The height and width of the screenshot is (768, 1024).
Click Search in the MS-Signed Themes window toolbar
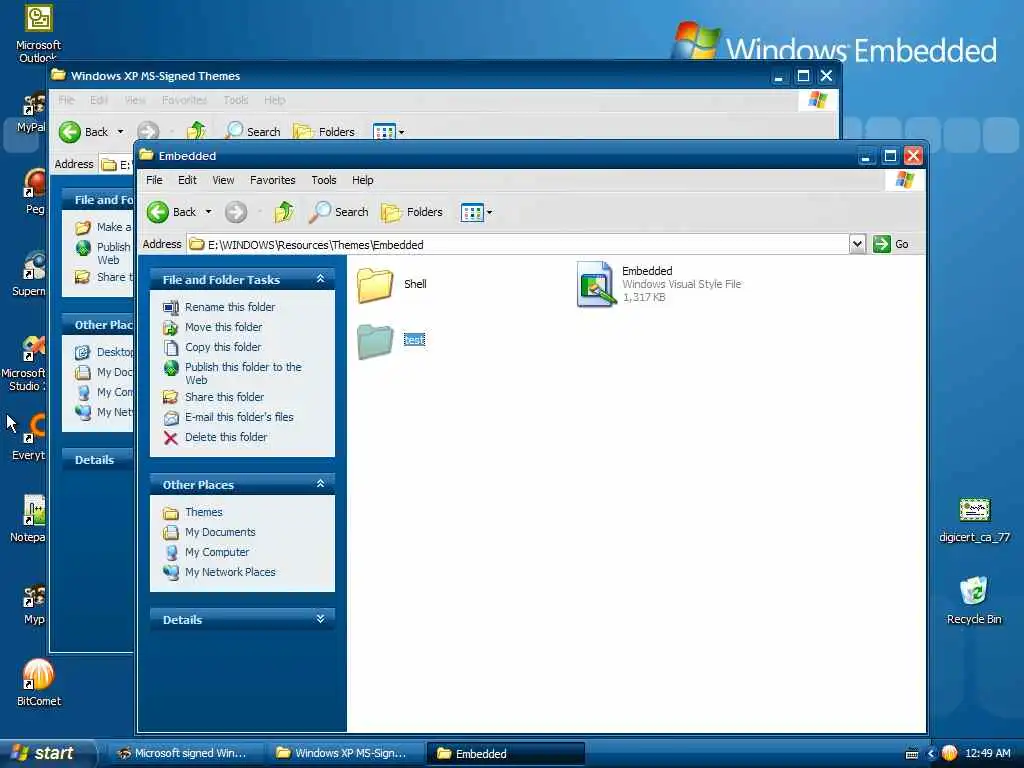click(x=253, y=131)
